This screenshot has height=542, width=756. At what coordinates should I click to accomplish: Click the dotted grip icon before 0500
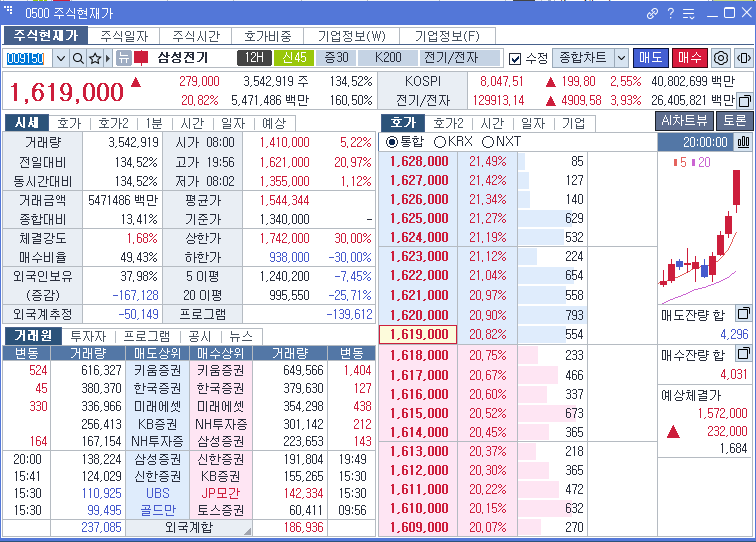9,9
